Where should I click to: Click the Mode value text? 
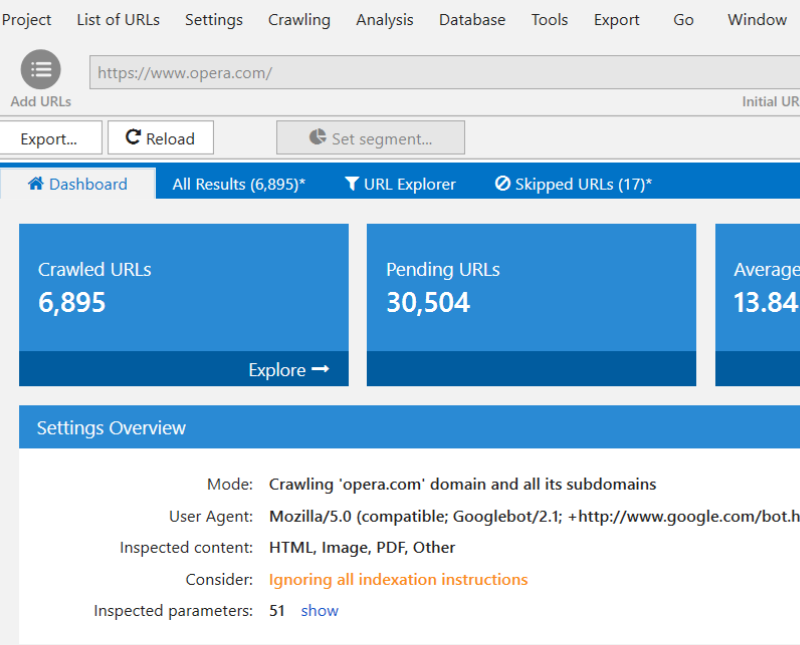(462, 484)
